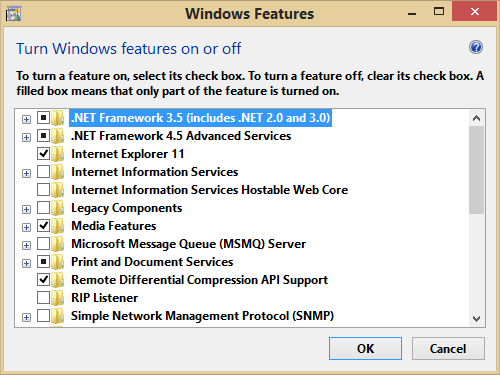This screenshot has width=500, height=375.
Task: Expand Simple Network Management Protocol (SNMP) node
Action: point(26,317)
